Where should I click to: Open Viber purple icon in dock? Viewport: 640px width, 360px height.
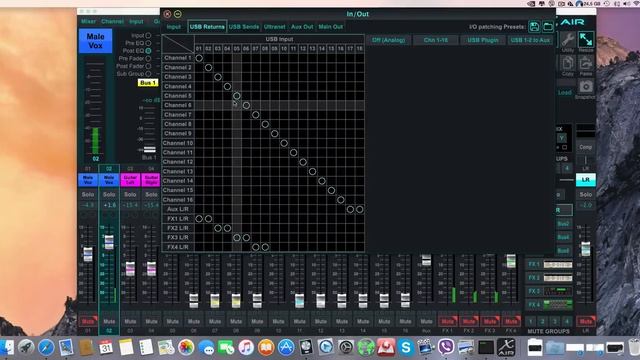tap(446, 347)
